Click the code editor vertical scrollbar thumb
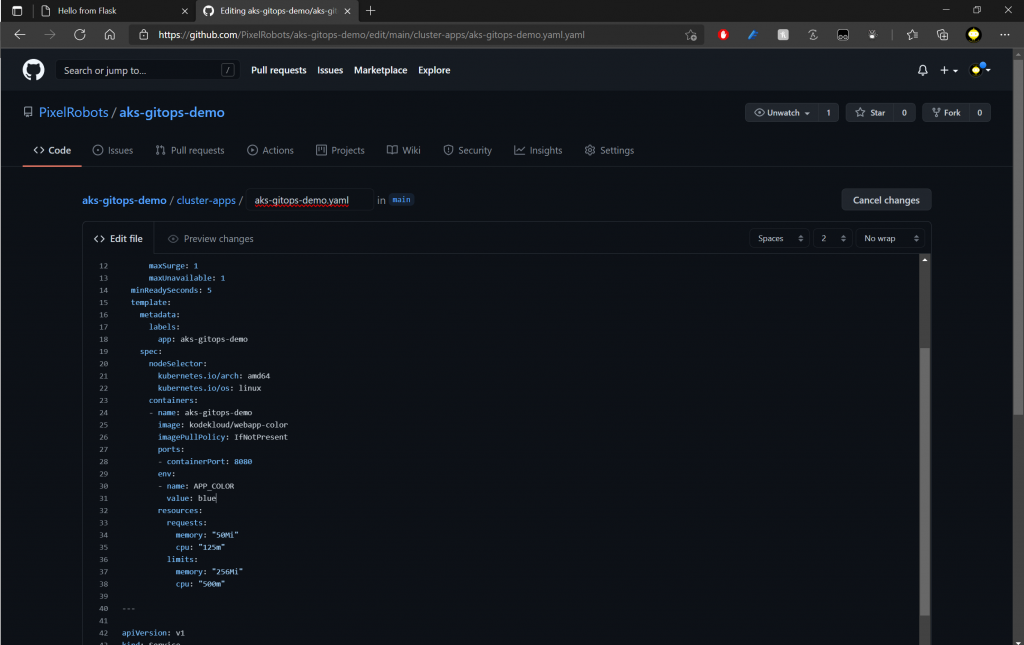1024x645 pixels. 925,480
